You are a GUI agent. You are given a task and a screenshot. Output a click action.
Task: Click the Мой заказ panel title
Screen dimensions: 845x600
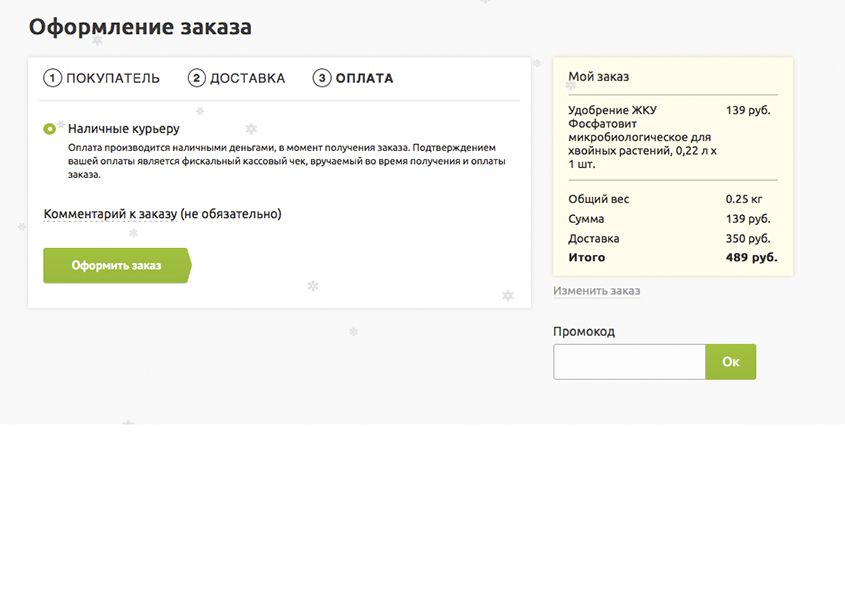[x=599, y=77]
